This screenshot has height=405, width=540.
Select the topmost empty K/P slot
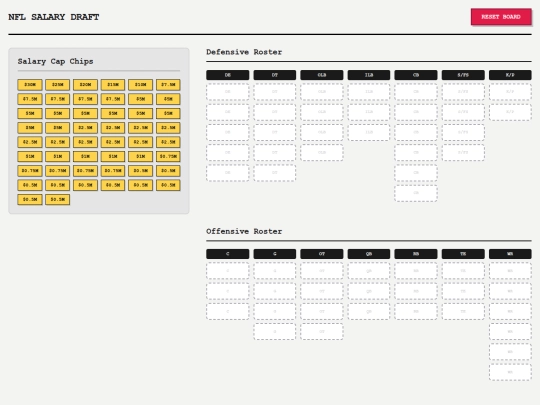(510, 92)
